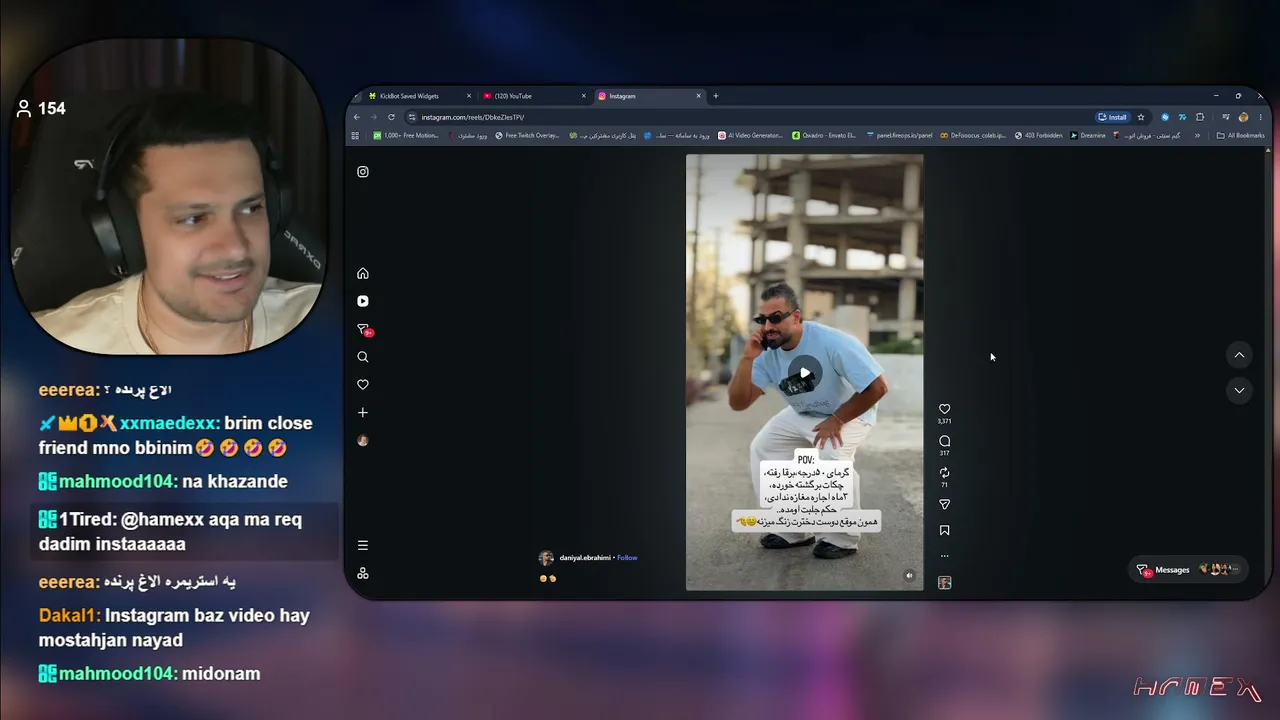This screenshot has width=1280, height=720.
Task: Open the Free Twitch Overlay bookmark
Action: coord(527,136)
